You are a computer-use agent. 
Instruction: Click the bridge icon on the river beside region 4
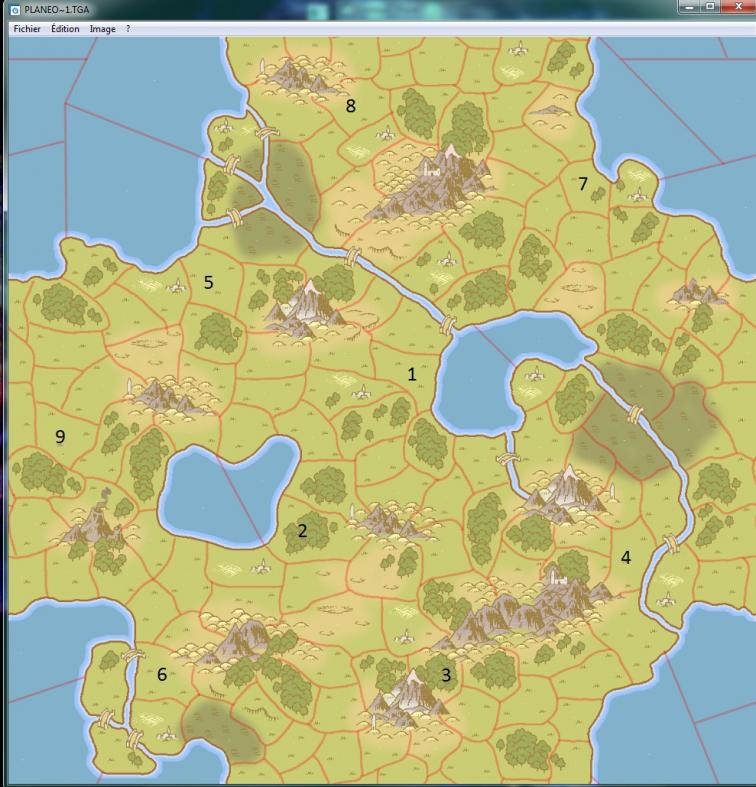pos(670,545)
